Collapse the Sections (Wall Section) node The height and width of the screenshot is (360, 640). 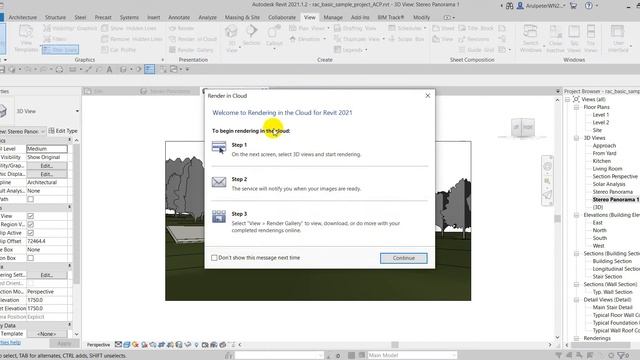pos(576,284)
